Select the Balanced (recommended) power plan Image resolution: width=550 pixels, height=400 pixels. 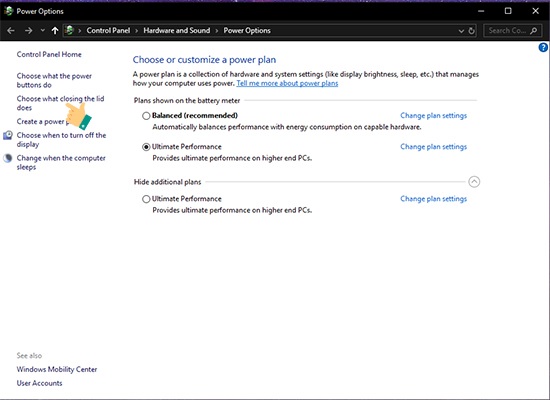(x=146, y=116)
